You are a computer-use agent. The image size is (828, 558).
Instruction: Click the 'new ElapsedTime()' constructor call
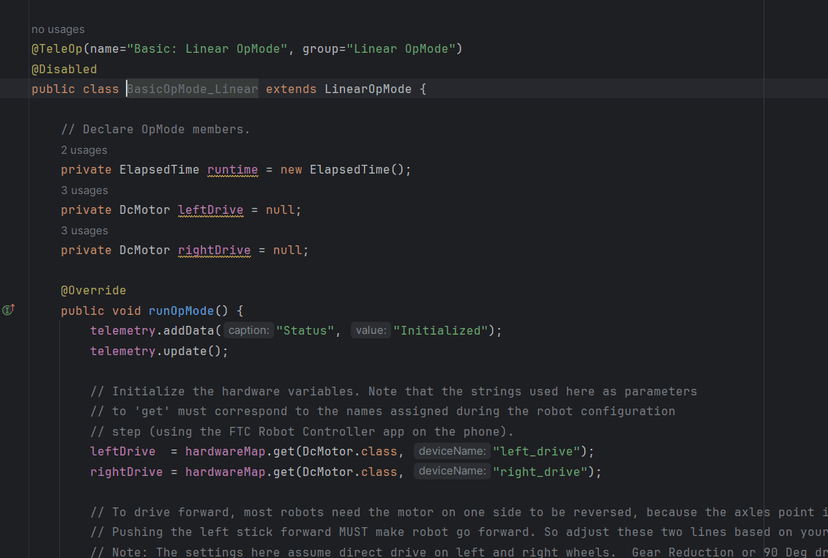tap(342, 170)
